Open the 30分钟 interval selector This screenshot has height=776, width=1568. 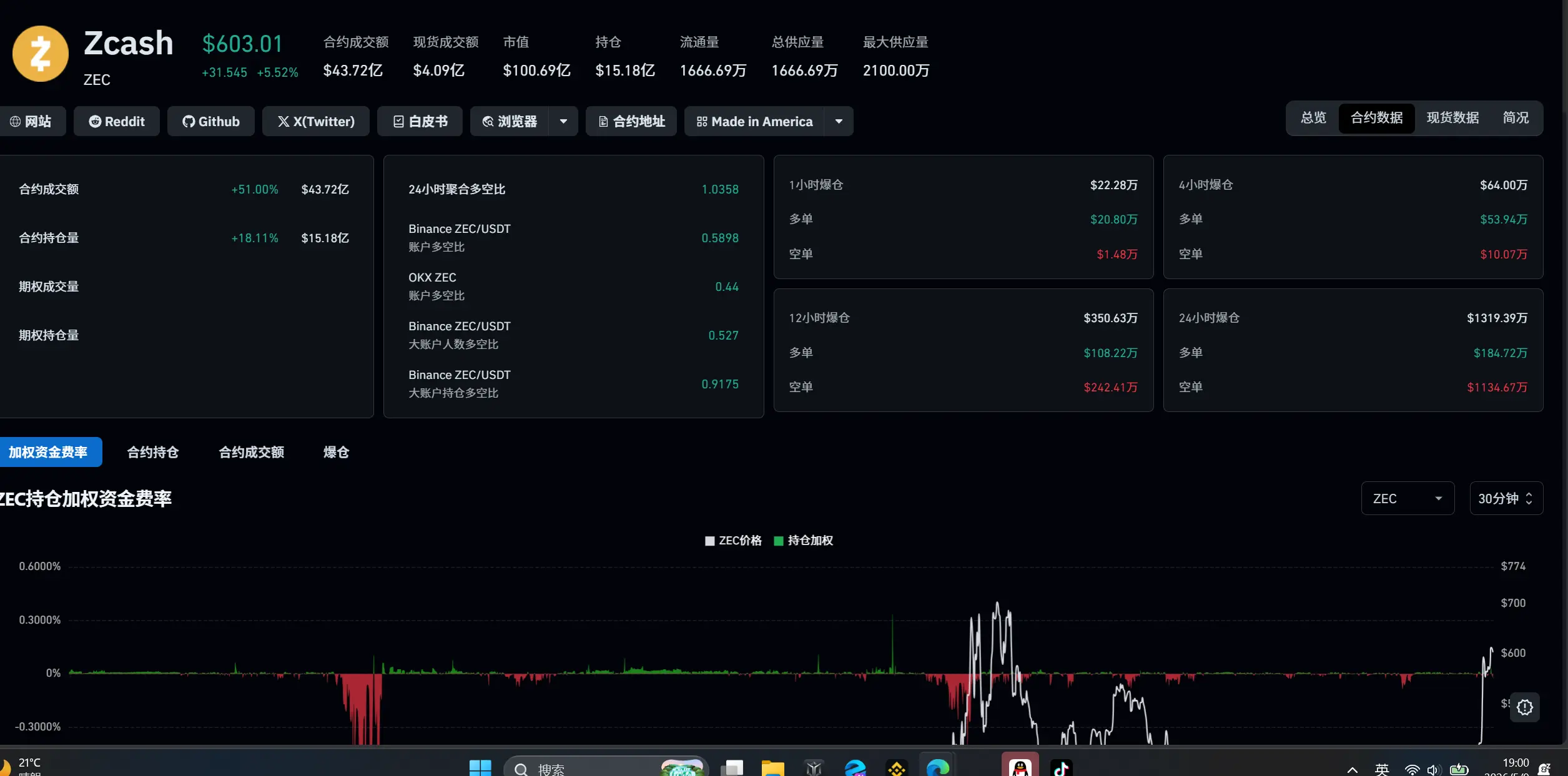click(x=1506, y=498)
